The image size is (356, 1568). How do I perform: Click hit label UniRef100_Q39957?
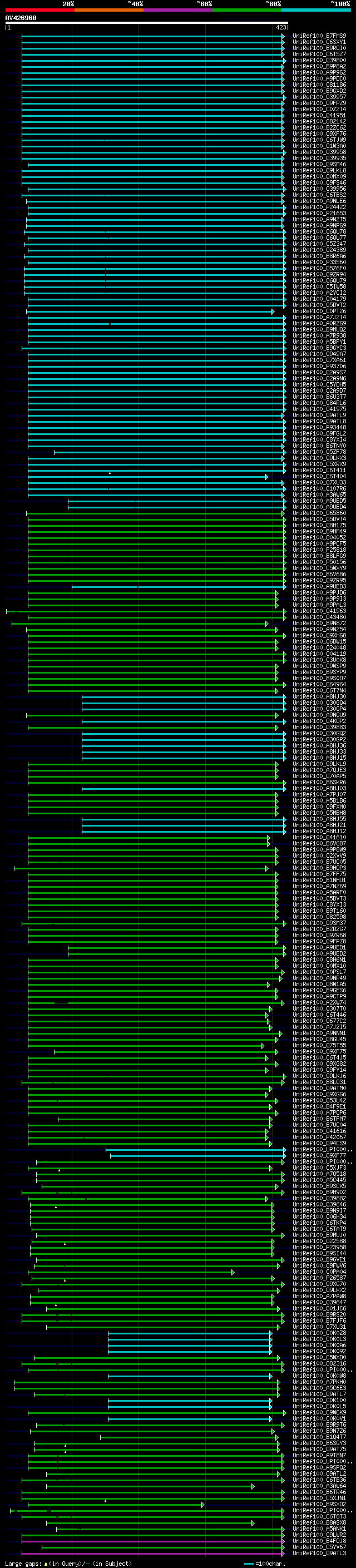click(319, 97)
